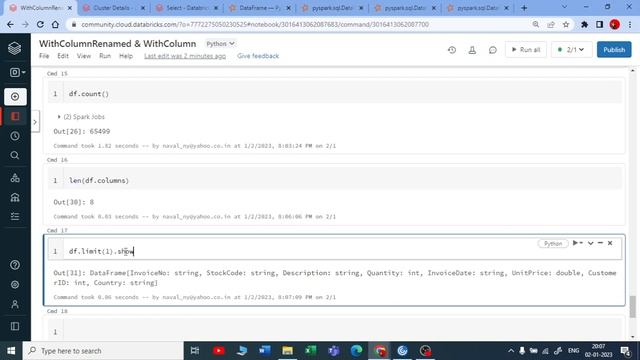
Task: Click the notebook vertical scrollbar thumb
Action: coord(633,307)
